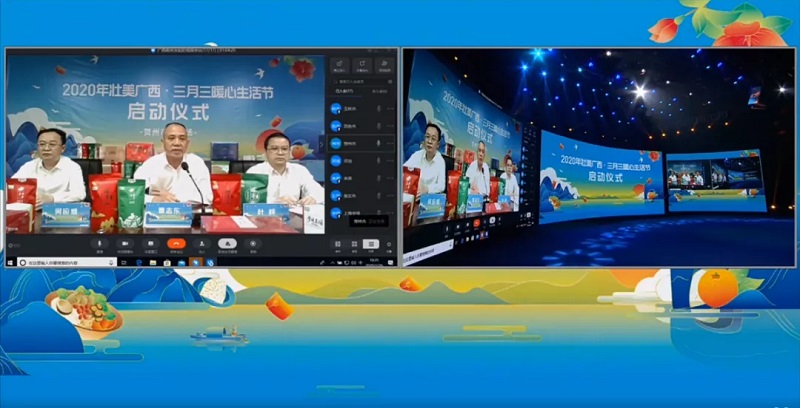Expand more options for third participant
Screen dimensions: 800x408
(x=390, y=142)
